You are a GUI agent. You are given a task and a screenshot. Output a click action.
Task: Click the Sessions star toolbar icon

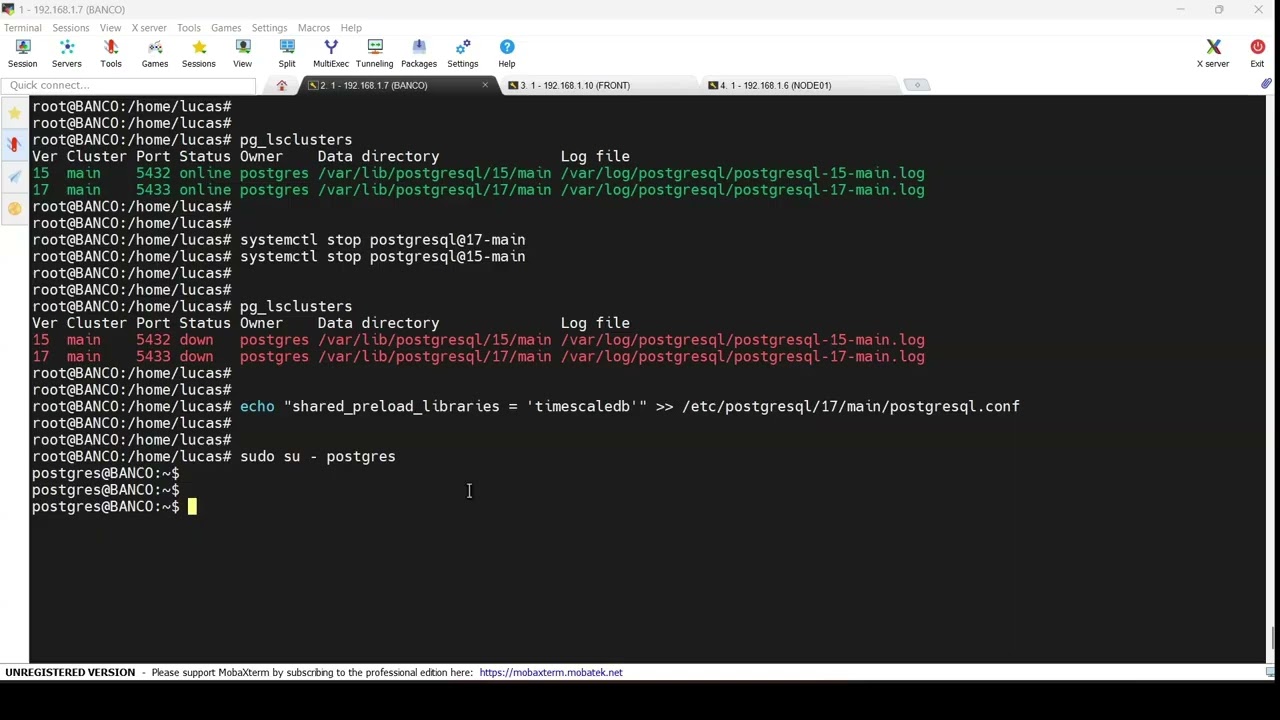pos(199,54)
